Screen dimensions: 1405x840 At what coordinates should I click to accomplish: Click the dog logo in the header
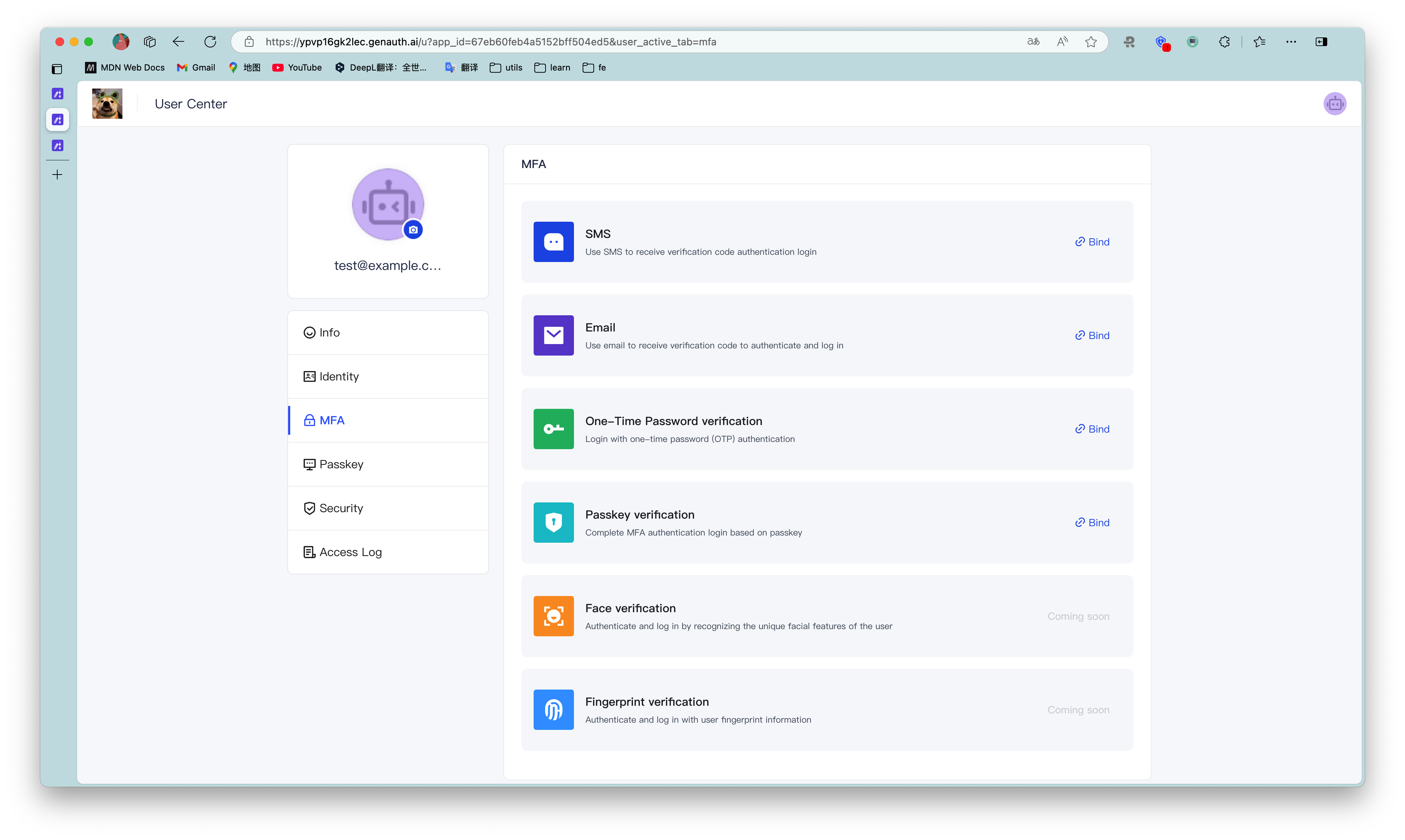[107, 104]
